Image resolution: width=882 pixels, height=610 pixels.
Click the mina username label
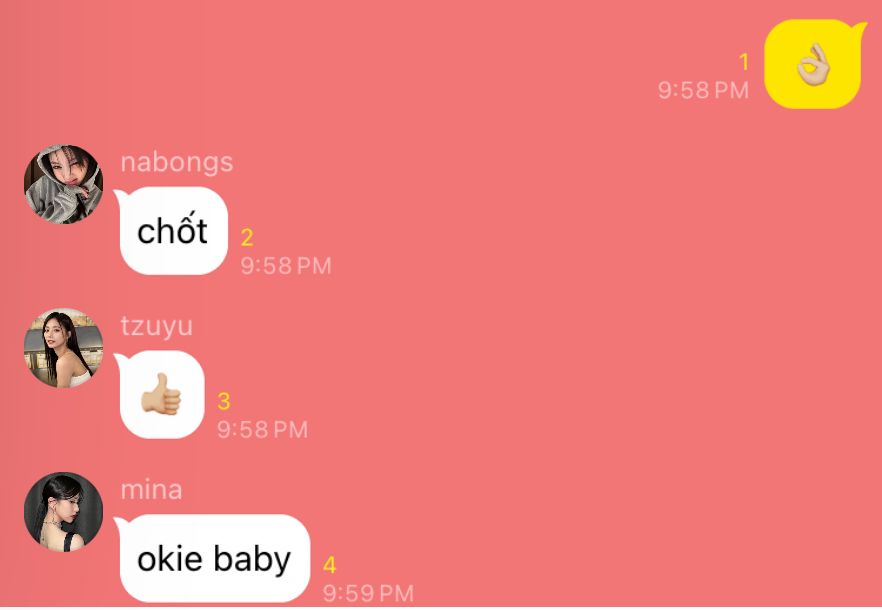[151, 490]
